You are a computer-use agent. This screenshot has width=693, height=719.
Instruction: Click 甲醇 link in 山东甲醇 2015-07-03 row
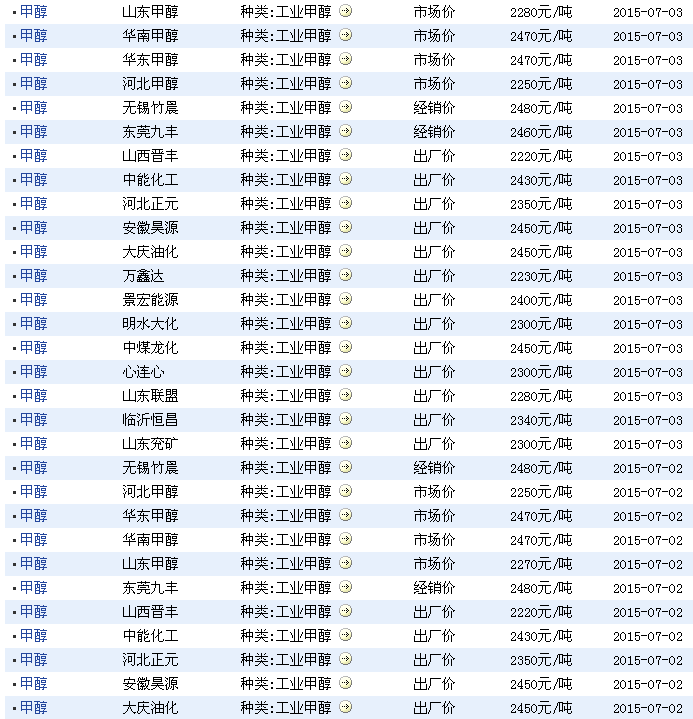point(33,11)
